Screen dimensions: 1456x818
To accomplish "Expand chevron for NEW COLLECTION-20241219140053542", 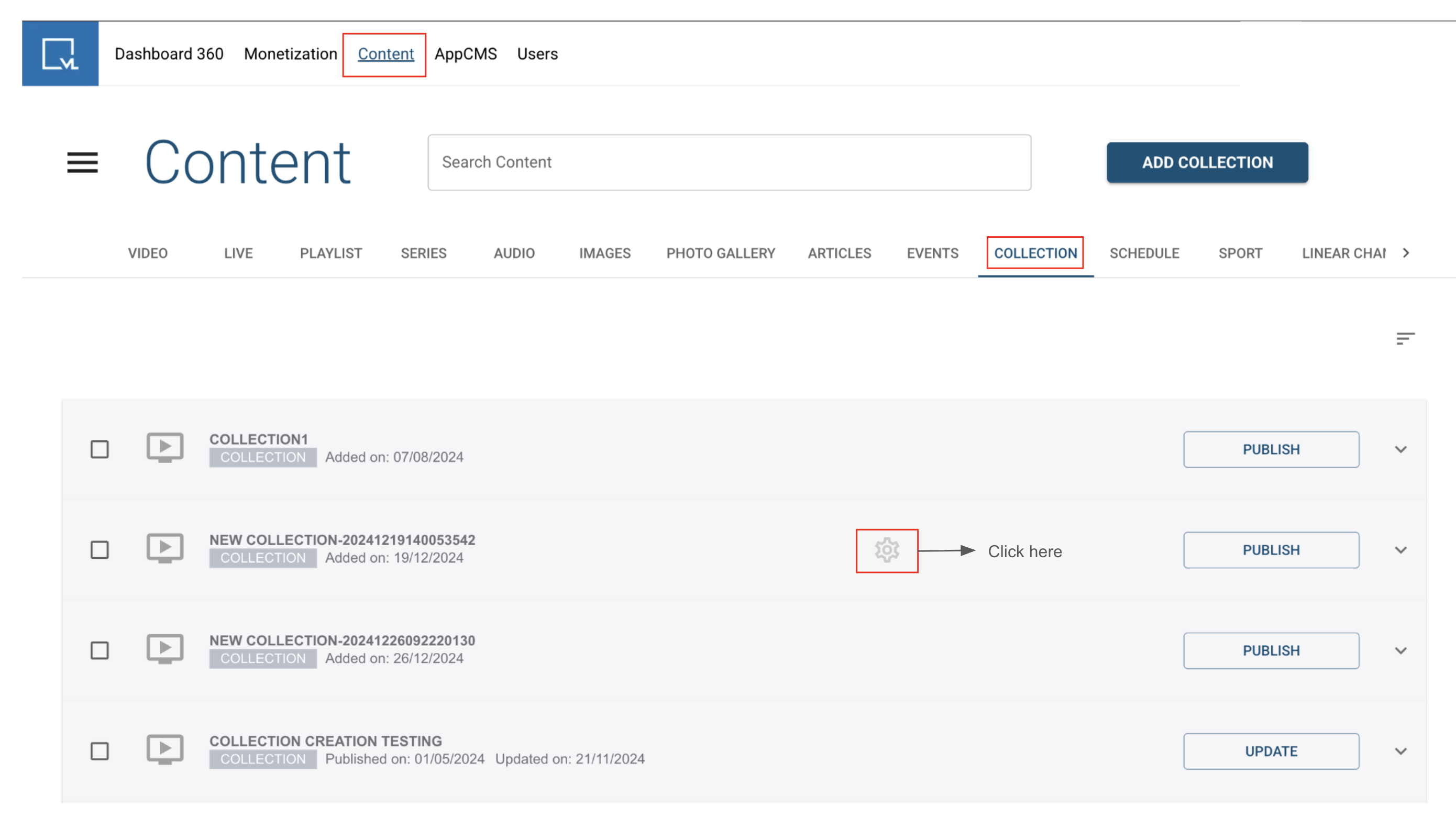I will 1400,550.
